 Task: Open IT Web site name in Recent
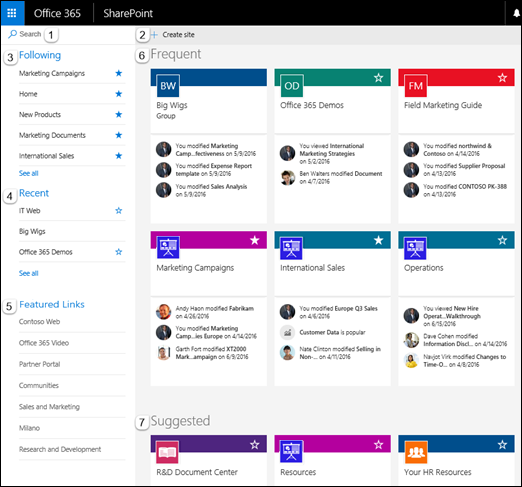point(29,210)
